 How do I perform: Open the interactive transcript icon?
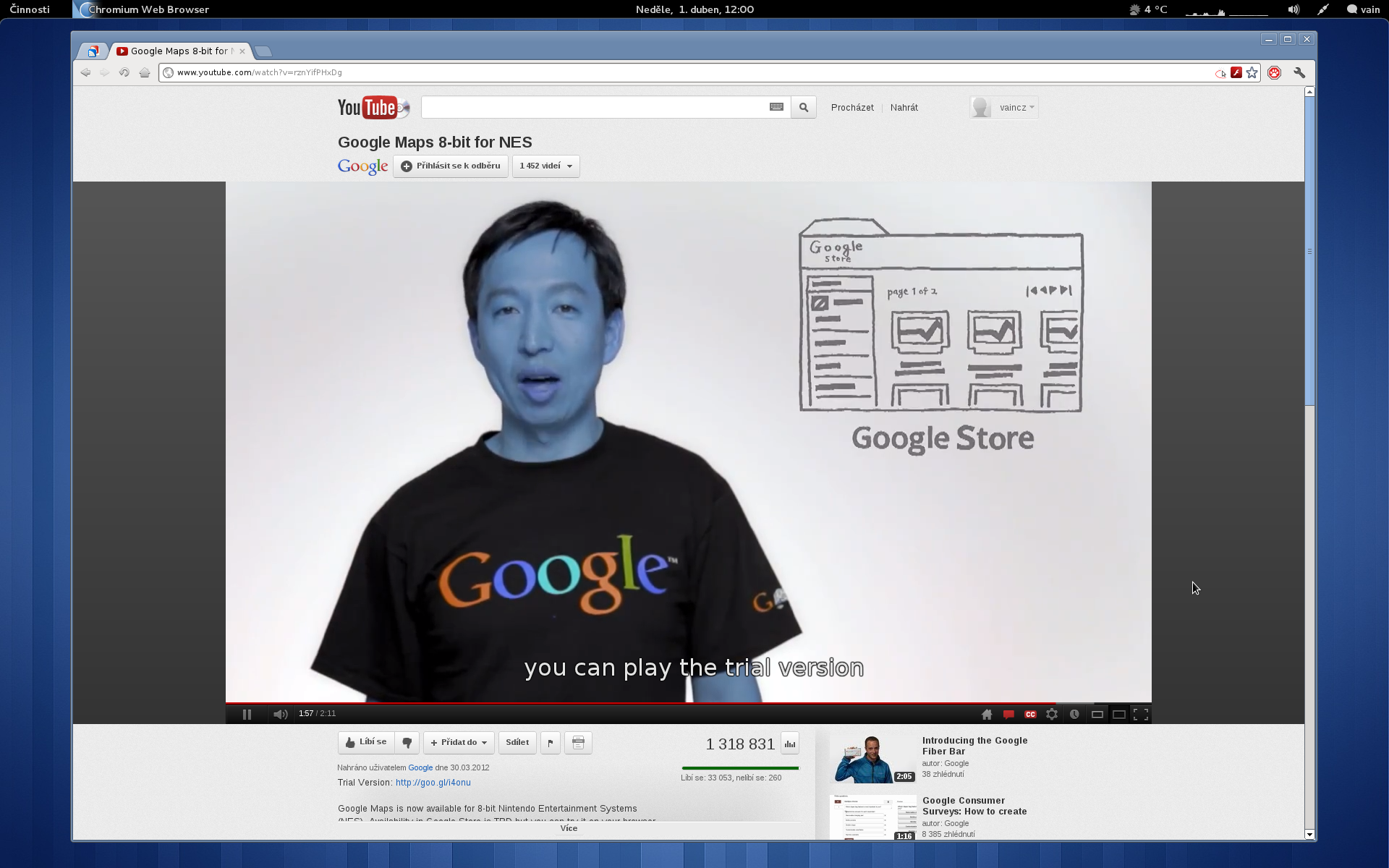point(578,742)
